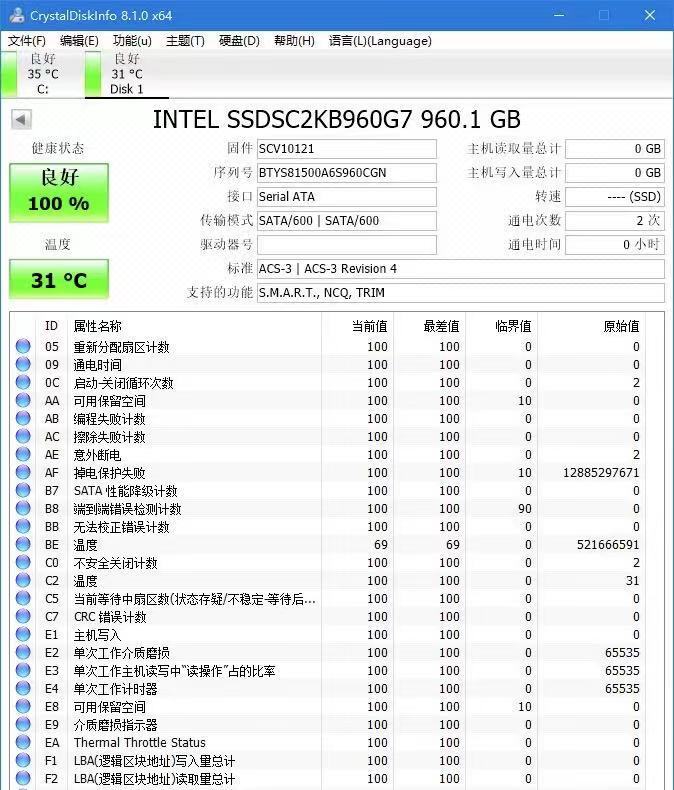The image size is (674, 790).
Task: Click status orb for attribute EA
Action: (23, 742)
